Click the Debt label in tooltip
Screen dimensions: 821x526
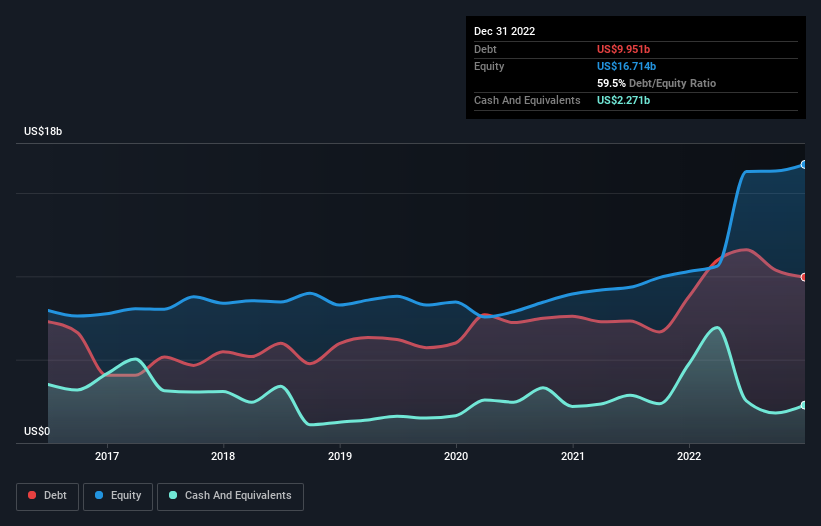[x=485, y=49]
